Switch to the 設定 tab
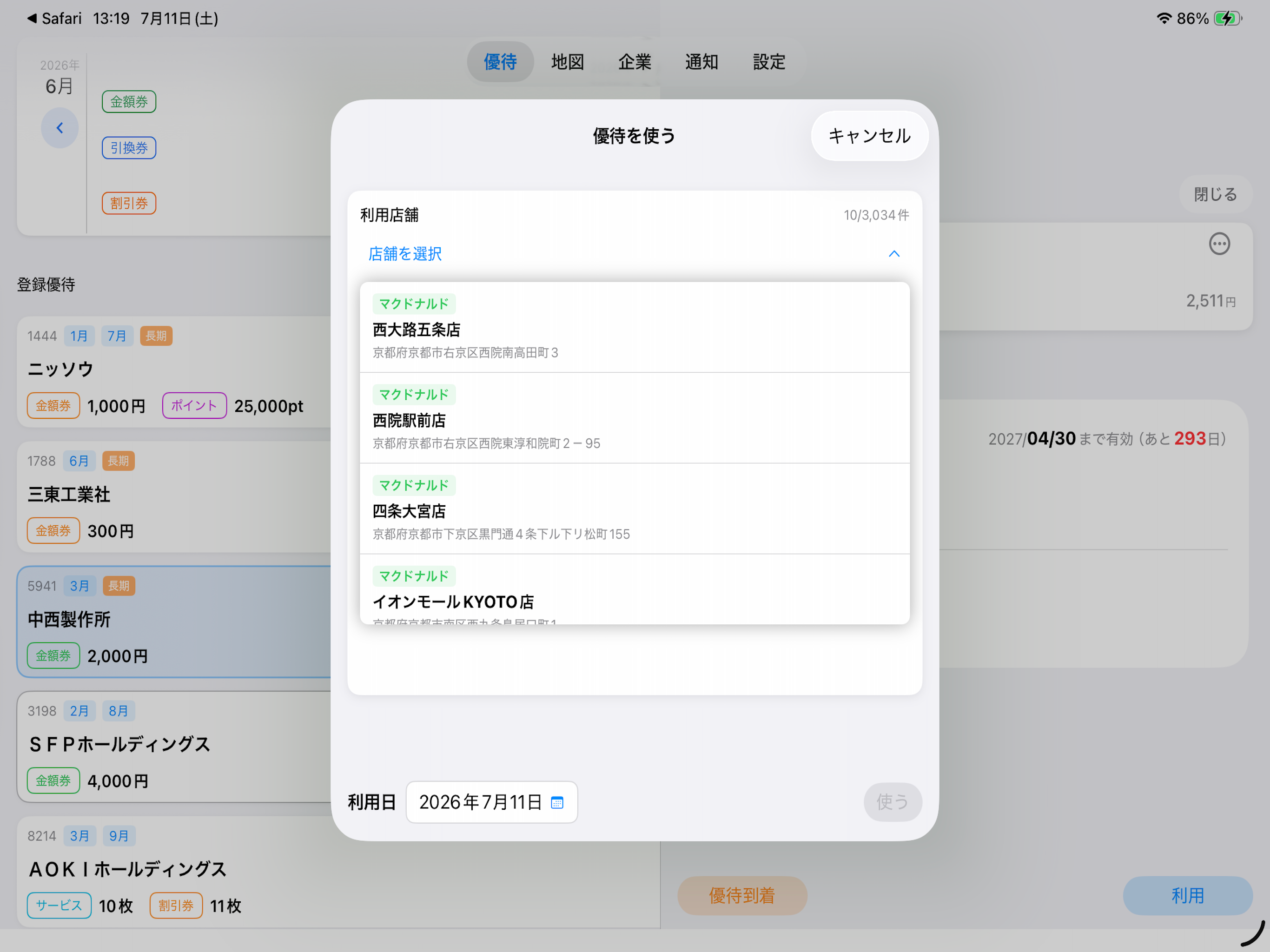This screenshot has height=952, width=1270. (x=769, y=61)
